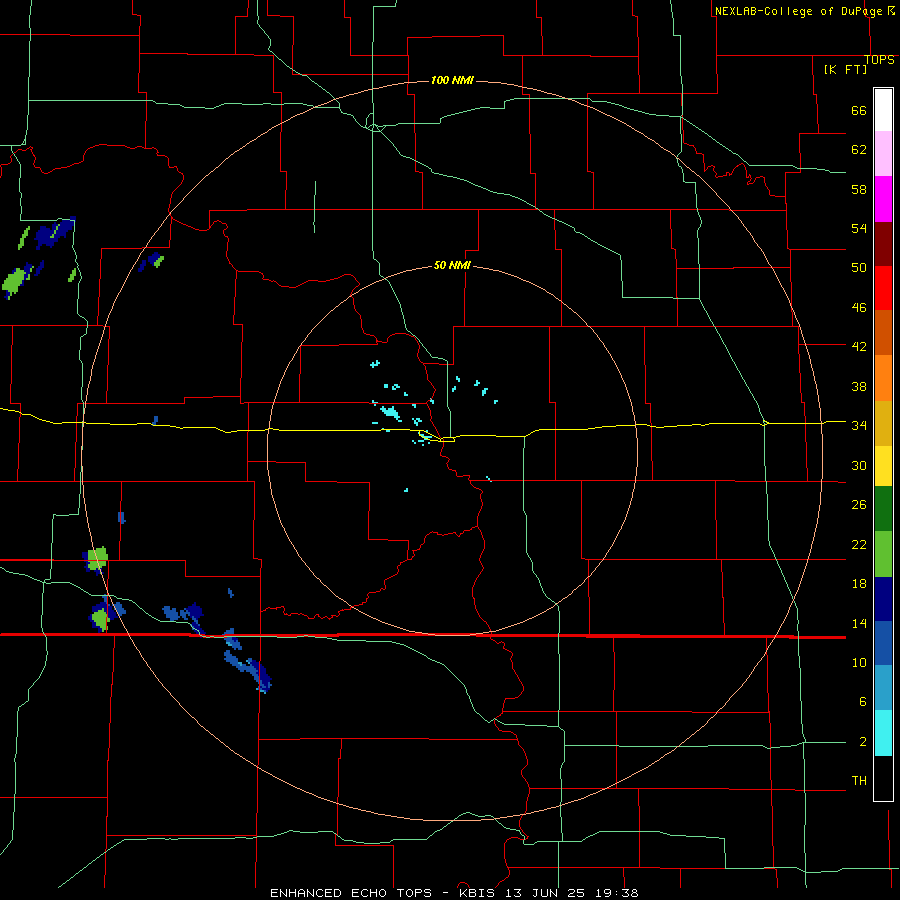
Task: Click the NEXLAB-College of DuPage label
Action: 799,11
